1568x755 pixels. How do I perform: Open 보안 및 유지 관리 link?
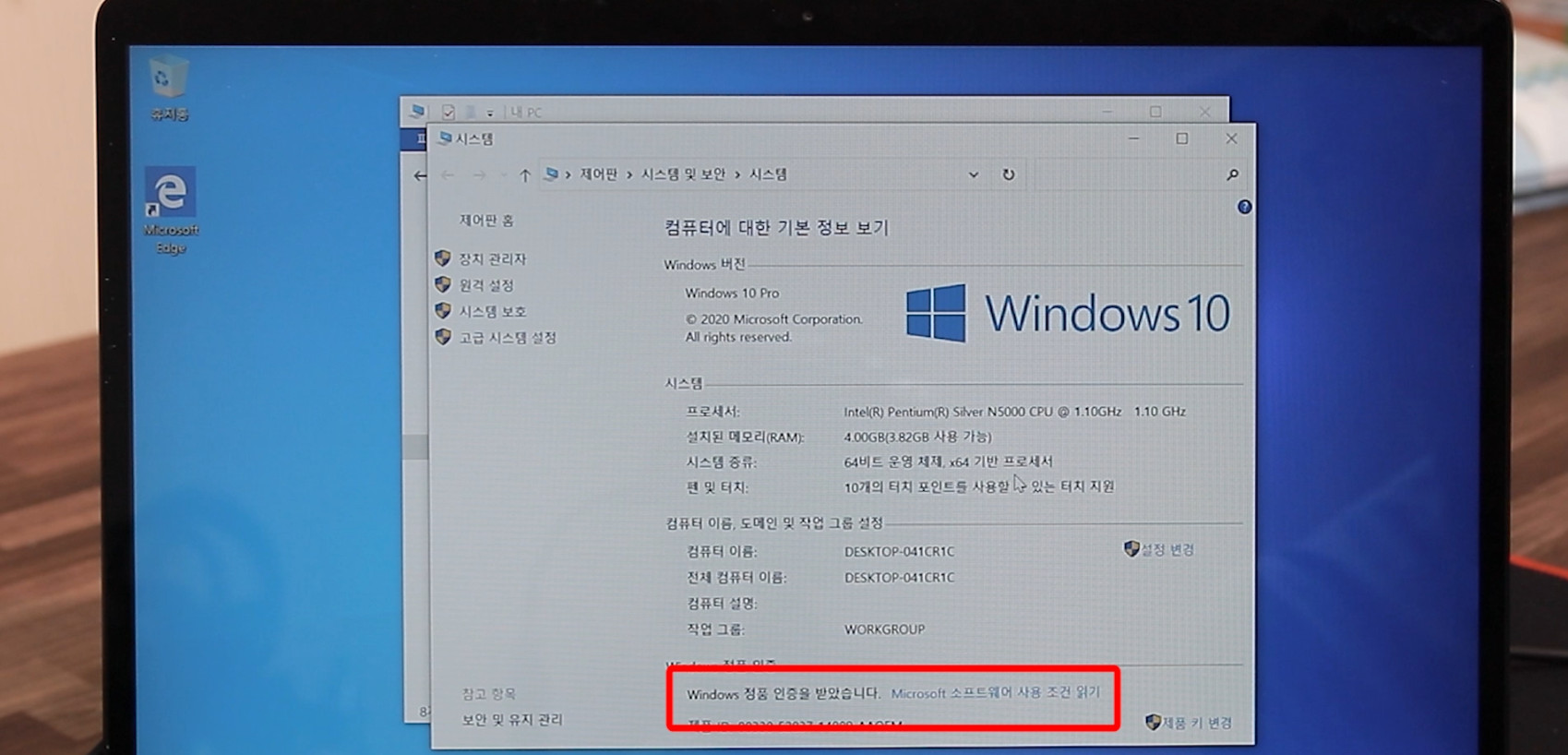click(x=511, y=720)
